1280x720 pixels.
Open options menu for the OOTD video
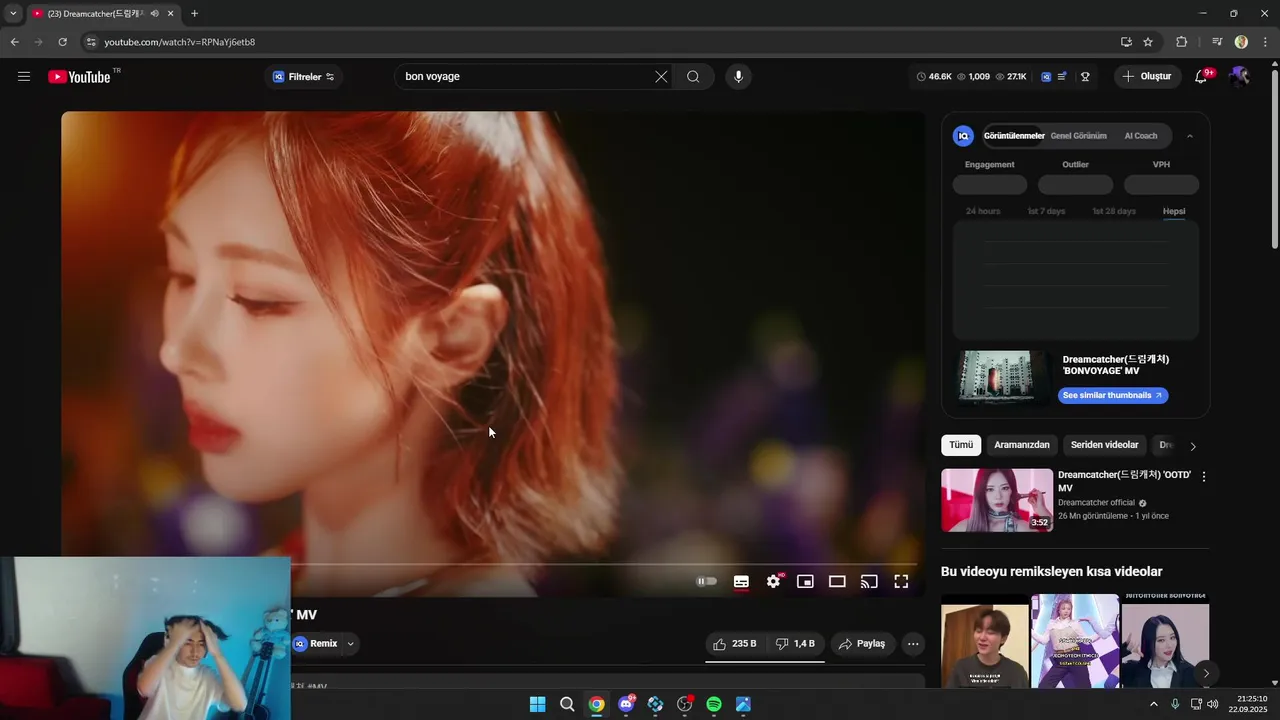[1204, 477]
